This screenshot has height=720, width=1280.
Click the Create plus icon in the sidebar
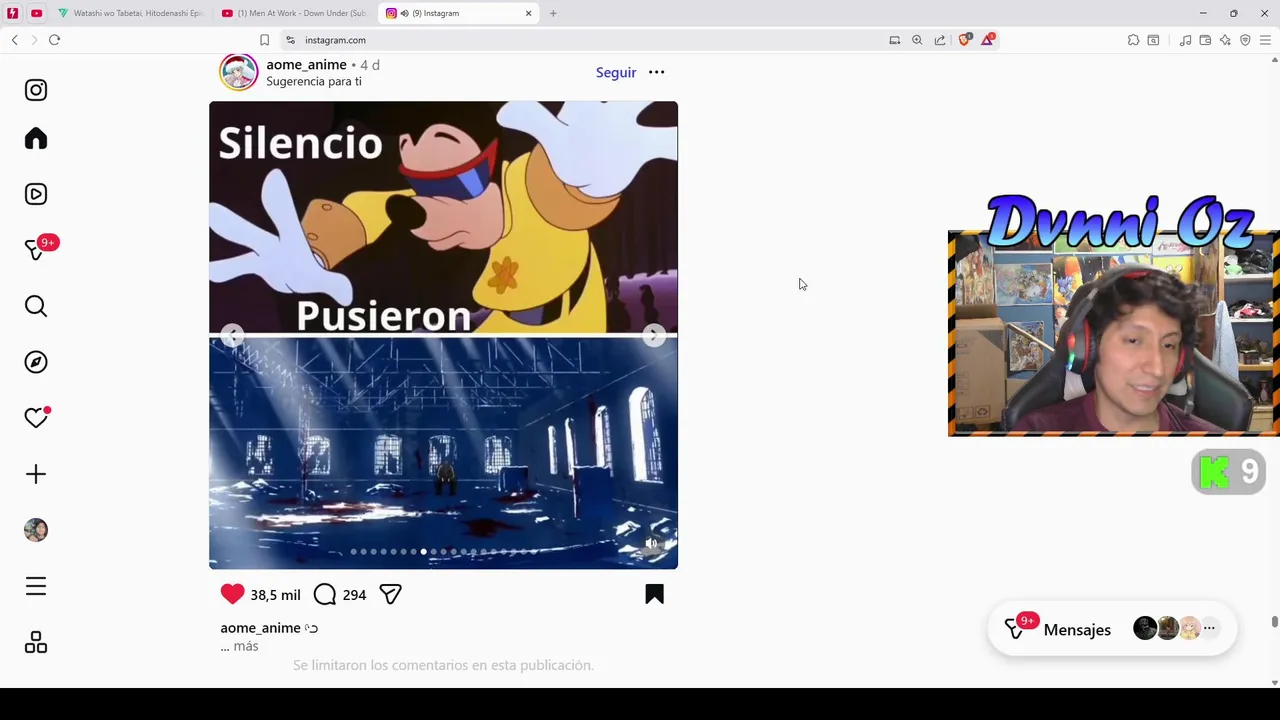click(36, 474)
